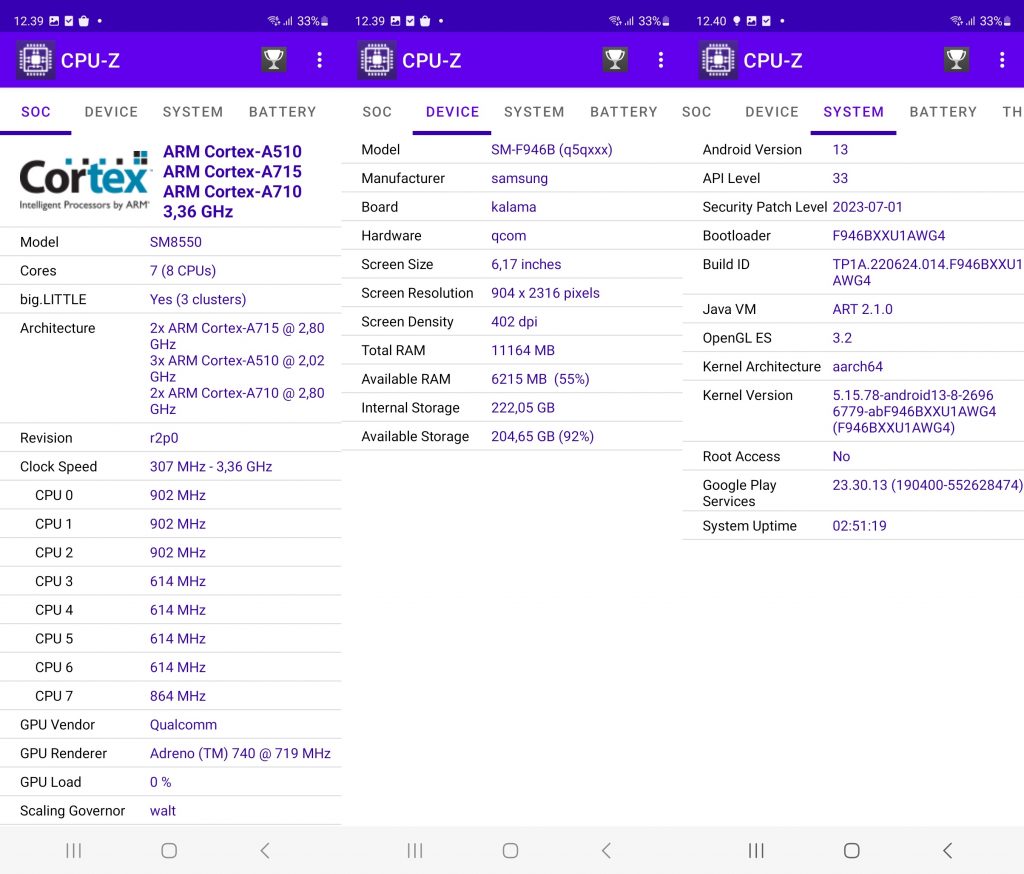Screen dimensions: 1024x874
Task: Tap the 2023-07-01 security patch level
Action: (x=867, y=207)
